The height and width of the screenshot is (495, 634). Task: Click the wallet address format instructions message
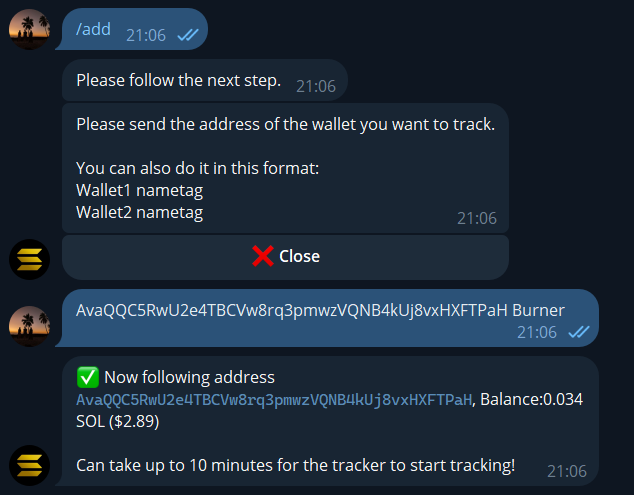pyautogui.click(x=285, y=168)
